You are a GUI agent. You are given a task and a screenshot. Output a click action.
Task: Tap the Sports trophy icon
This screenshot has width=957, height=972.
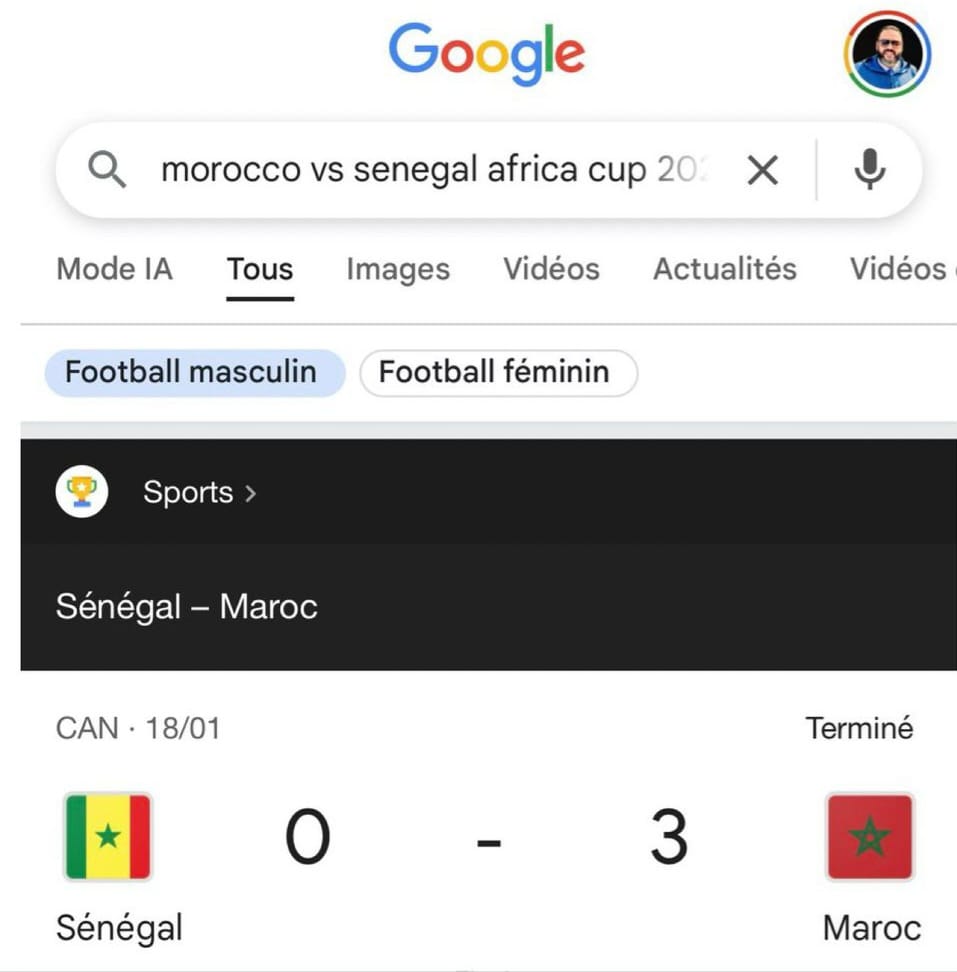point(82,492)
